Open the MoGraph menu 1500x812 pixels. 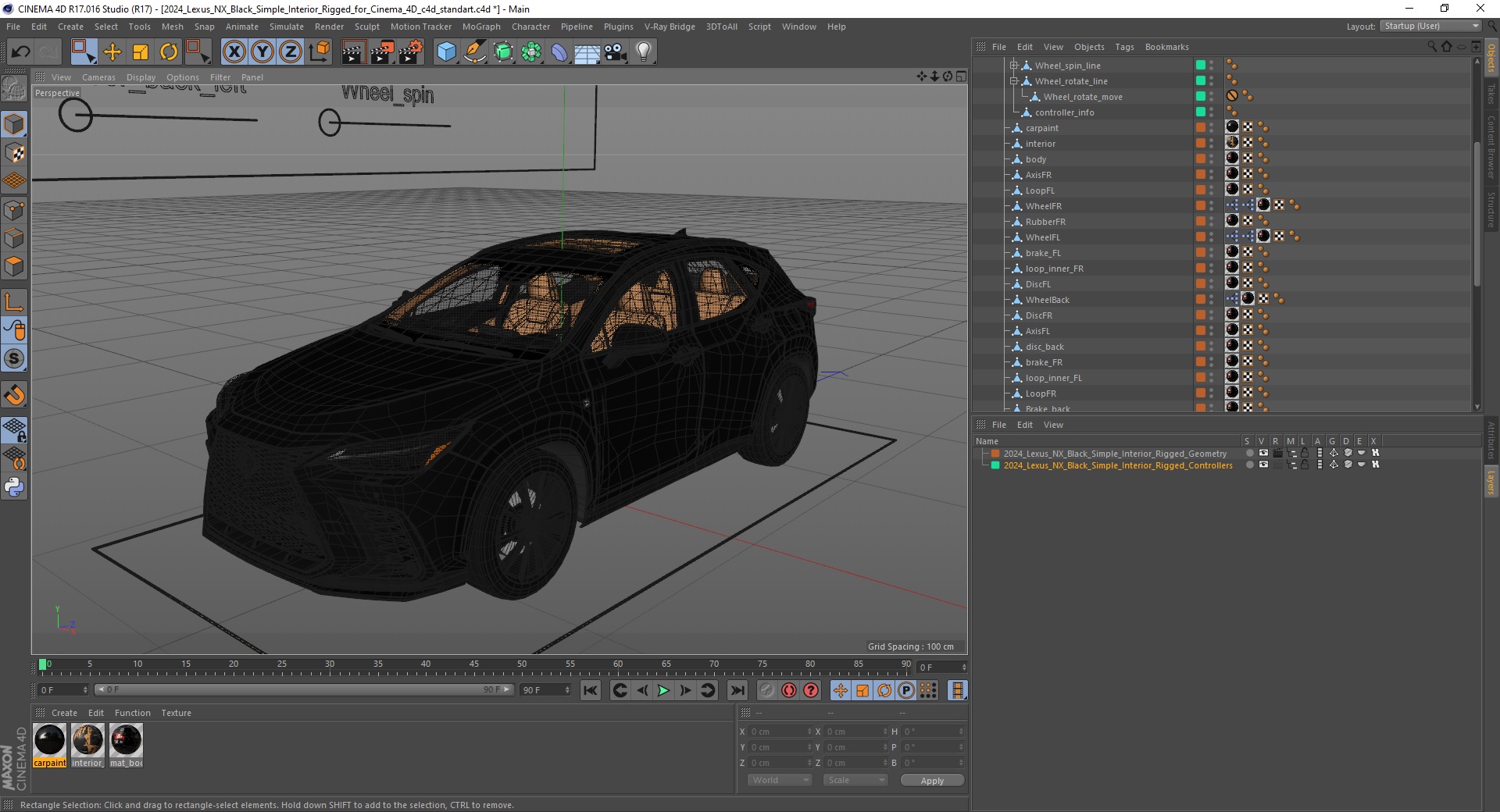coord(481,27)
